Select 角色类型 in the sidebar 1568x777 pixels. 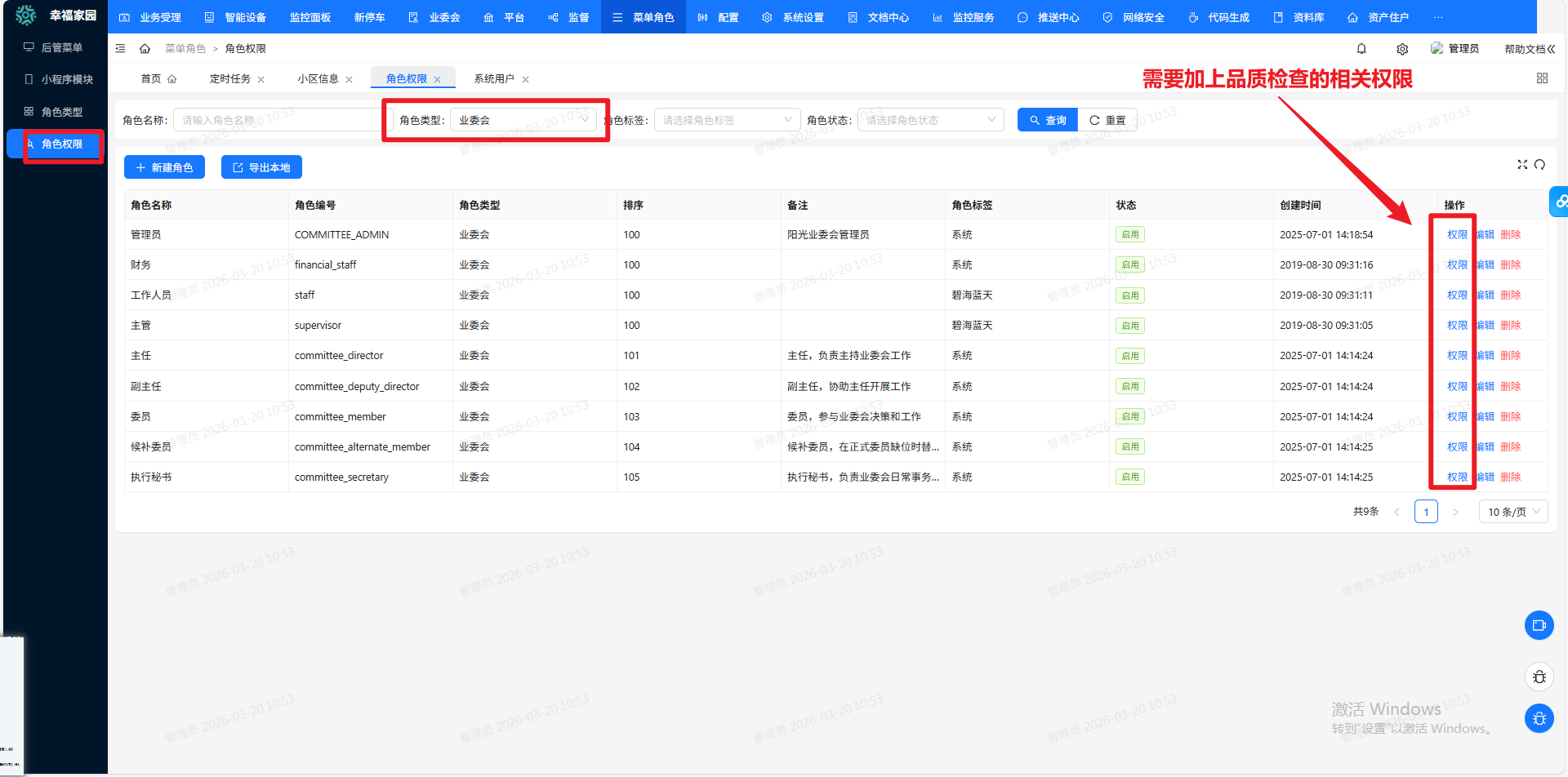pos(61,112)
